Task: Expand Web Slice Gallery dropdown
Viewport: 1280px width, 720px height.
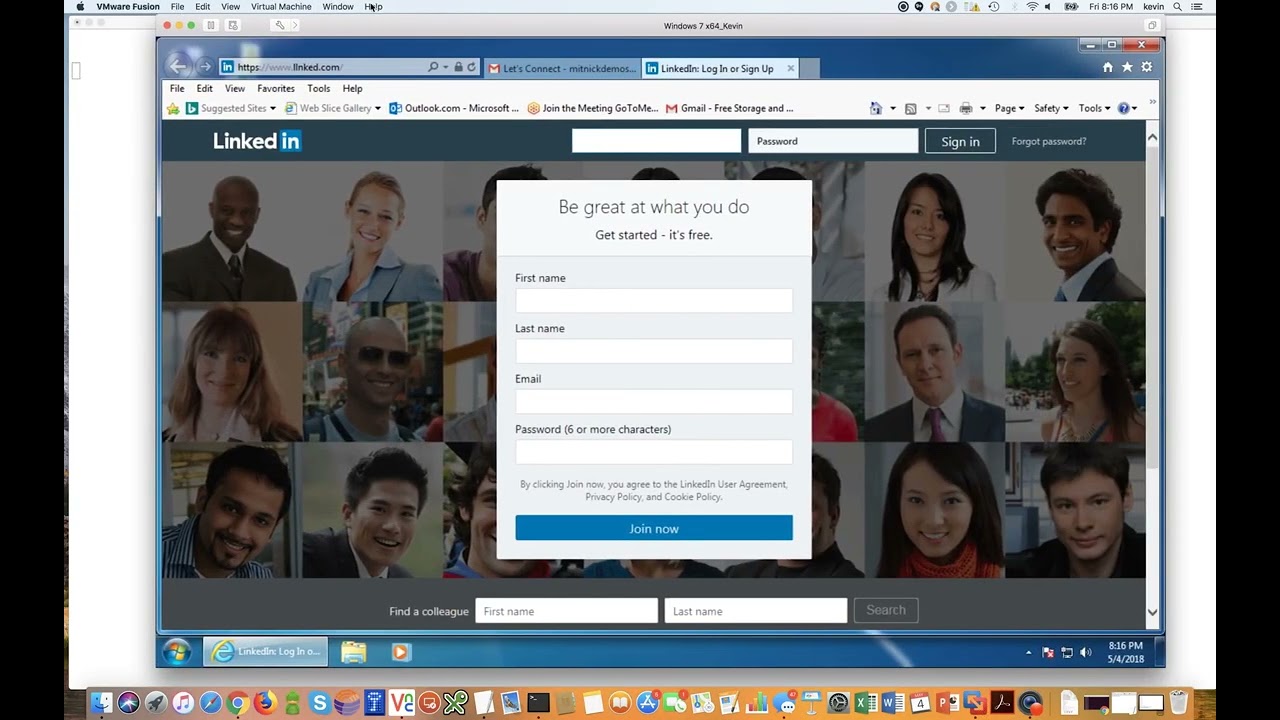Action: point(377,108)
